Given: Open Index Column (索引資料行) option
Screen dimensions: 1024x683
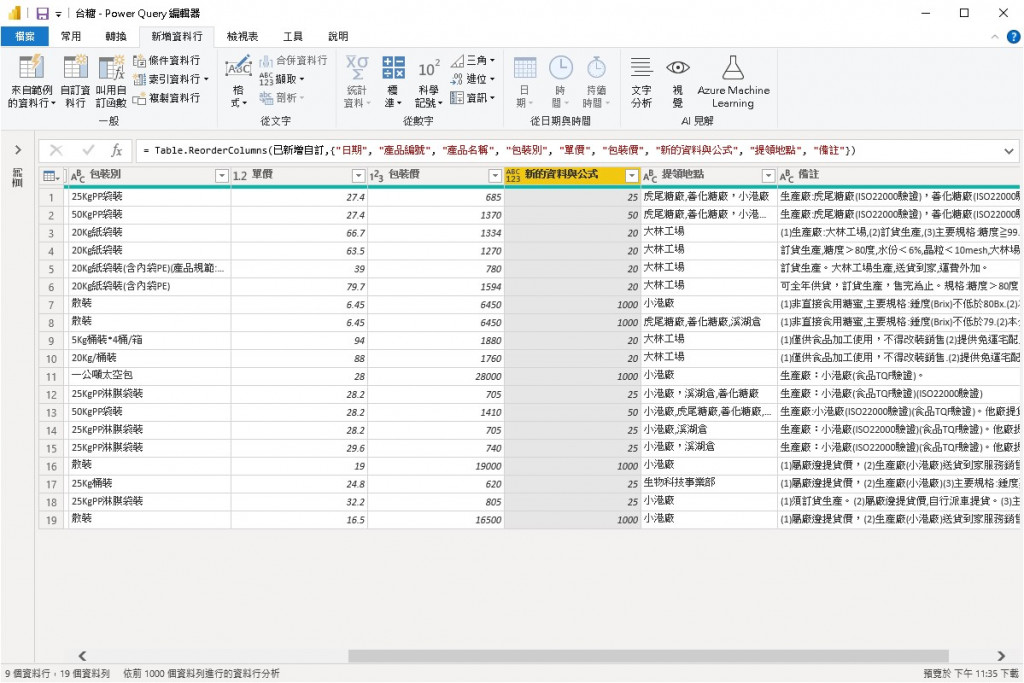Looking at the screenshot, I should click(170, 79).
